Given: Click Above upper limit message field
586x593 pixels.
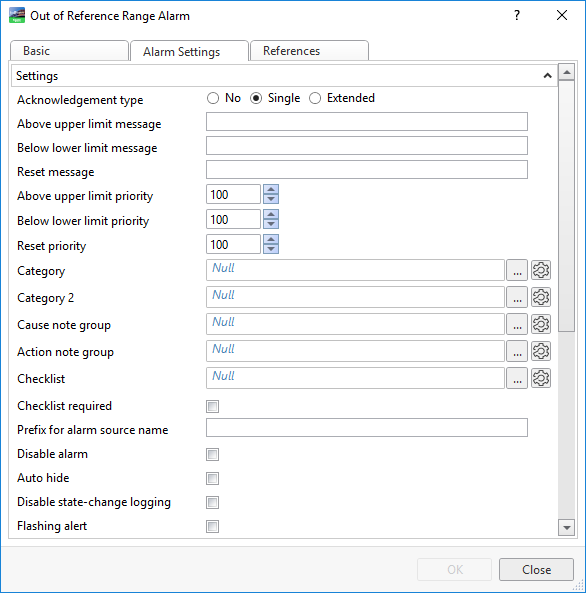Looking at the screenshot, I should [367, 122].
